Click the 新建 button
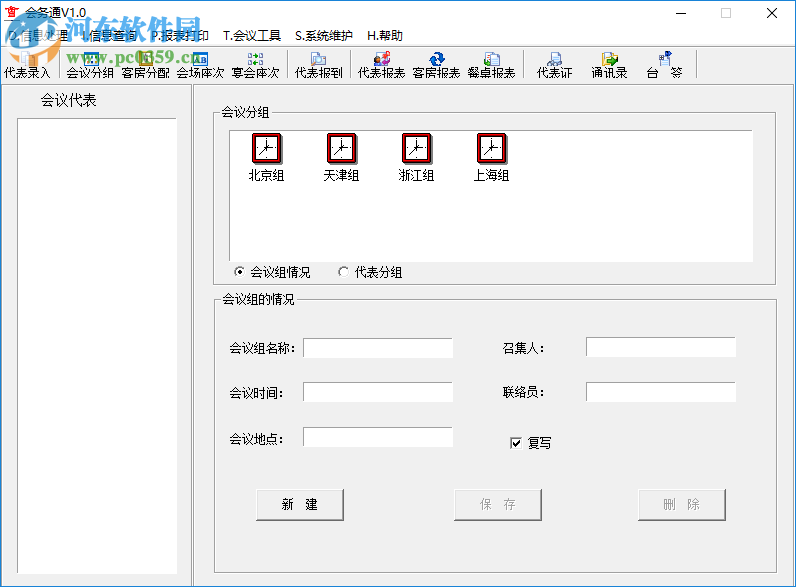The height and width of the screenshot is (587, 796). click(x=300, y=505)
